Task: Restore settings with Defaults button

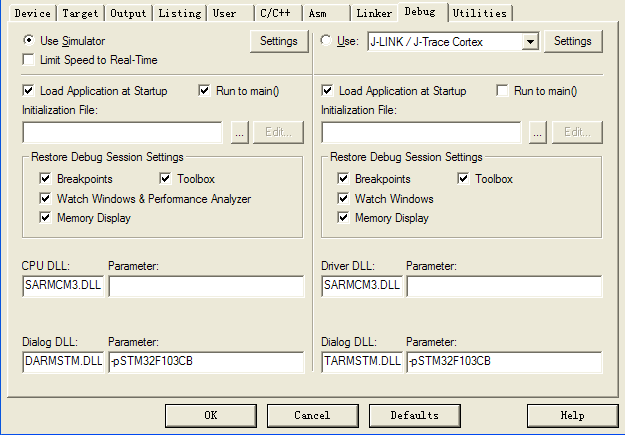Action: click(415, 415)
